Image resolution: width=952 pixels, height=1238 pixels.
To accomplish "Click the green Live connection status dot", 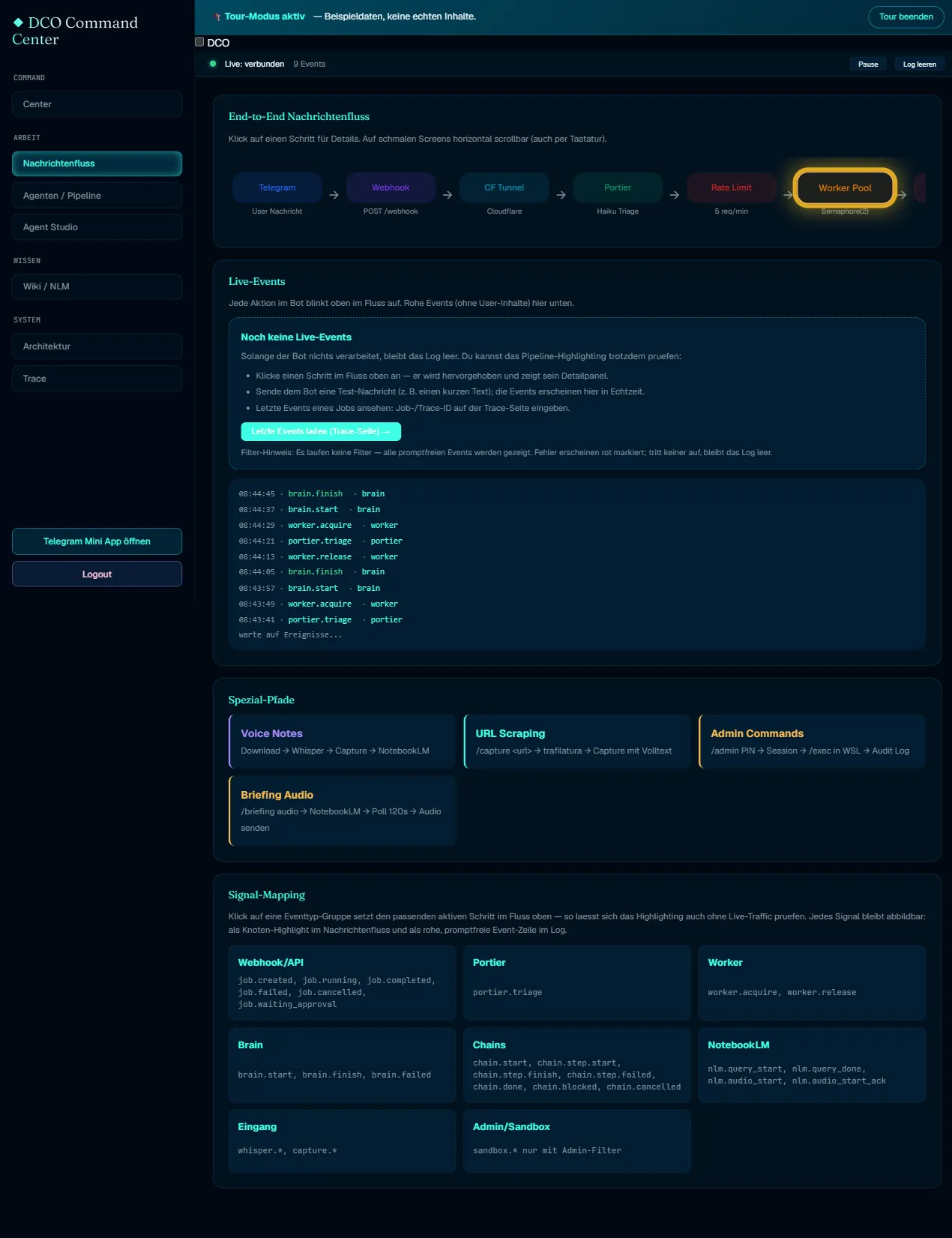I will pyautogui.click(x=213, y=64).
